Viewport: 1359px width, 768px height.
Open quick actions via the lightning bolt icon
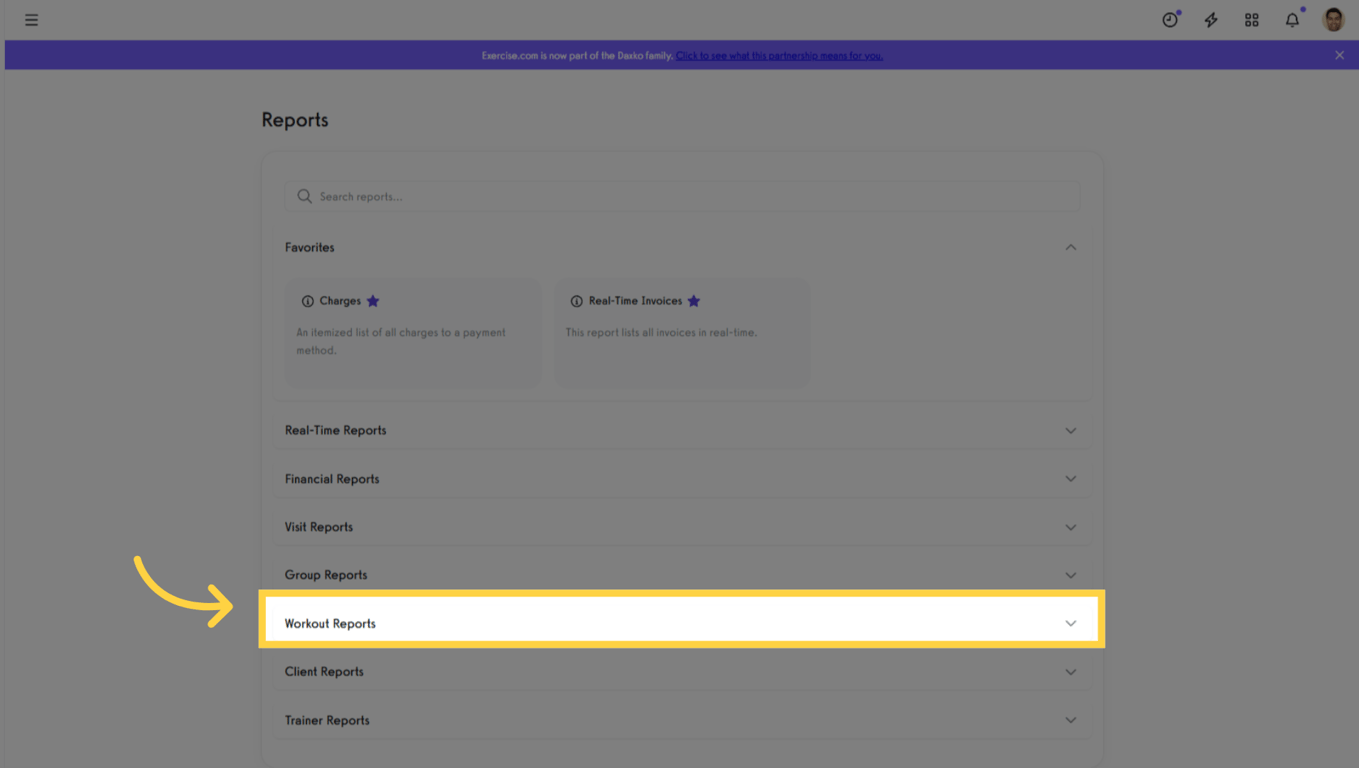tap(1210, 19)
